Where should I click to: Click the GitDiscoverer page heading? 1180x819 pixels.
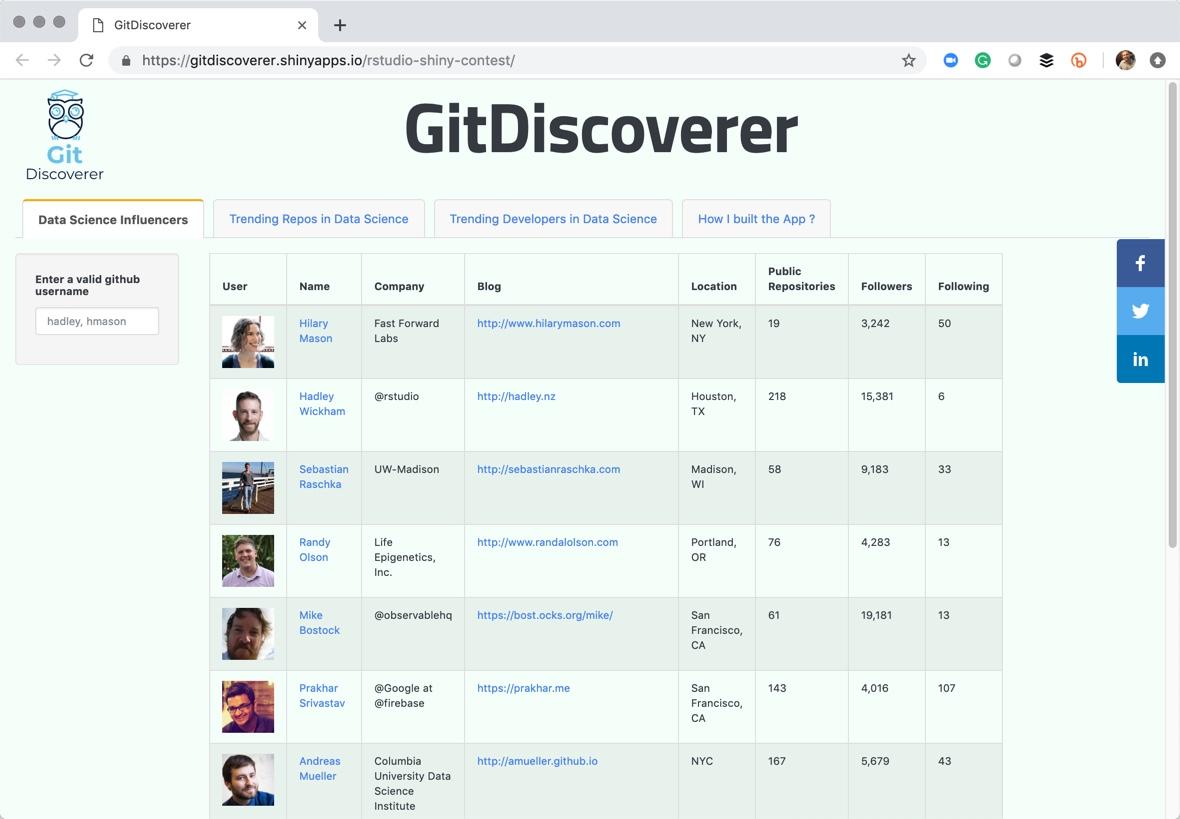point(601,129)
